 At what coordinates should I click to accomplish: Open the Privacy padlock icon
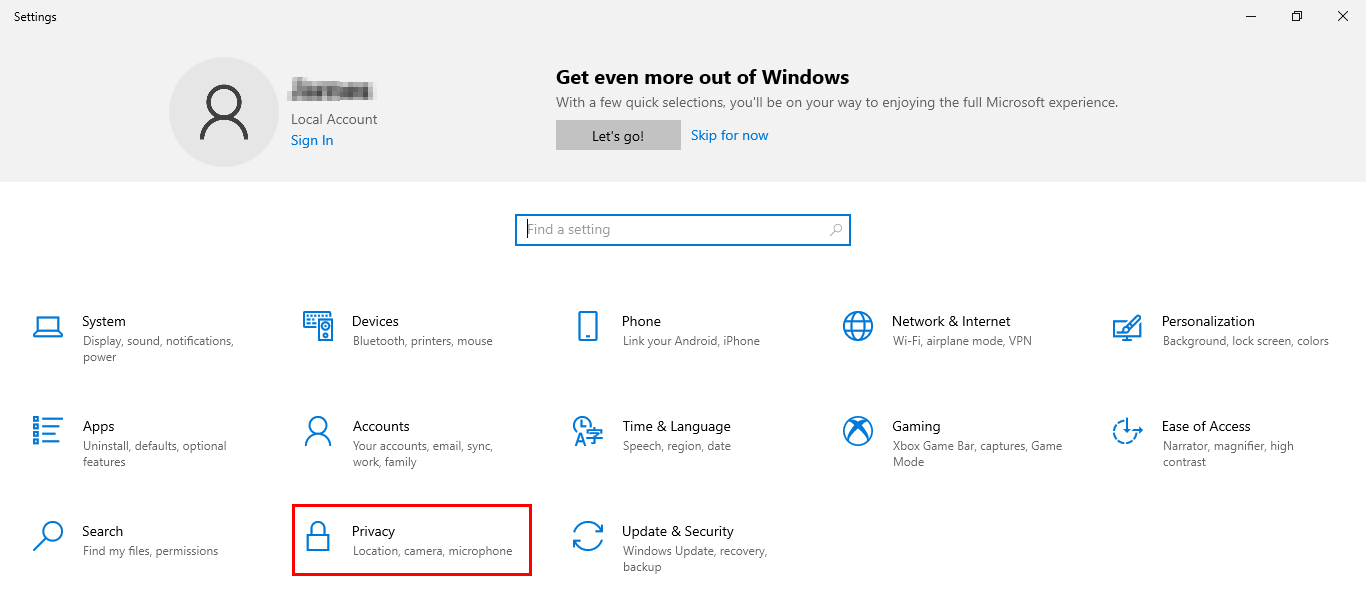pyautogui.click(x=318, y=536)
